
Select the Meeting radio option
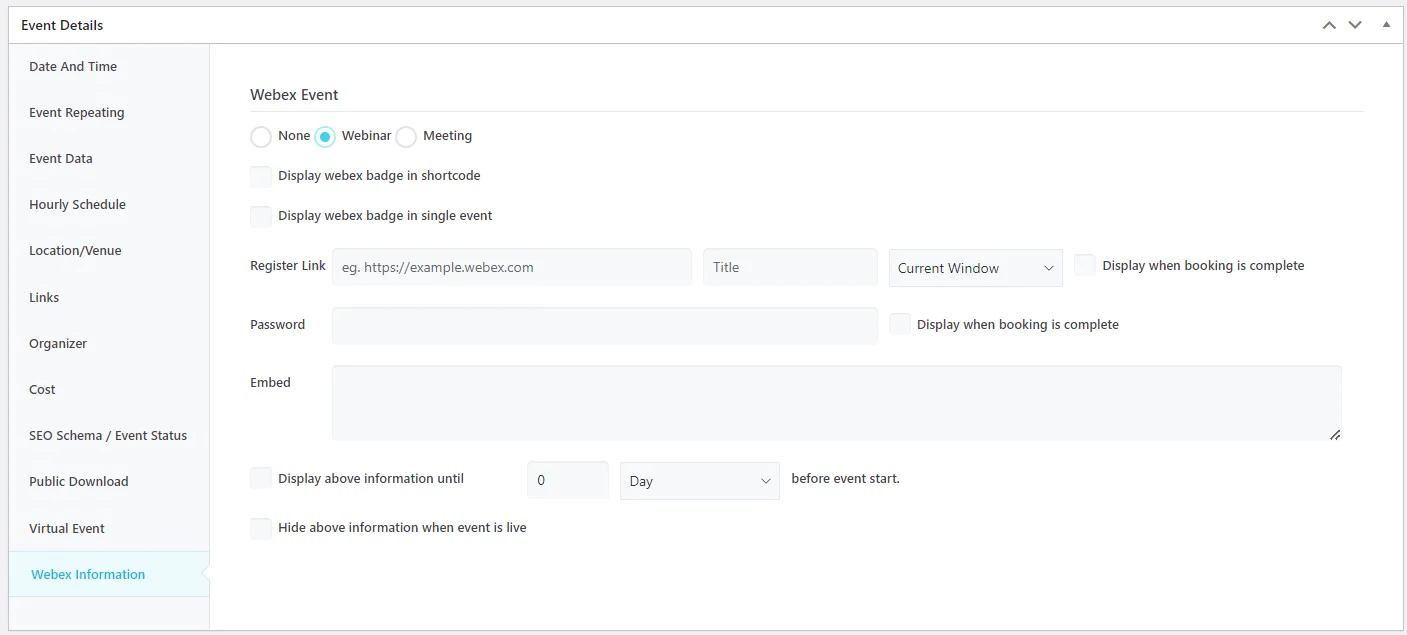406,136
